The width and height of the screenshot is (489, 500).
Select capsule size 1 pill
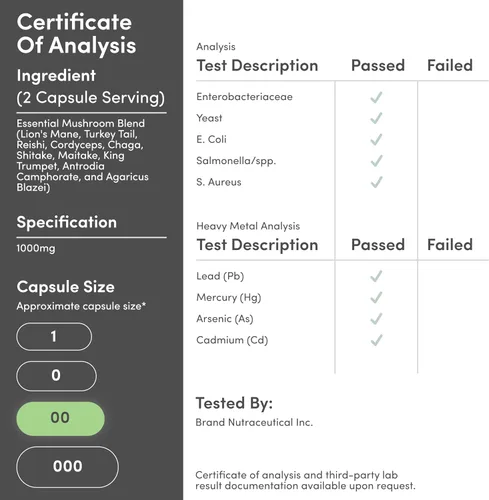[54, 336]
